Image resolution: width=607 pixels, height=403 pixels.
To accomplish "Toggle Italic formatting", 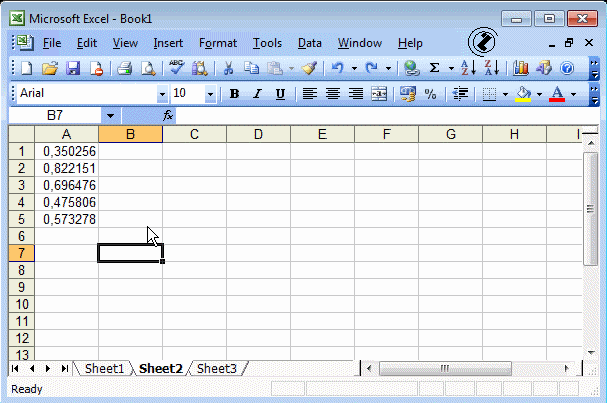I will click(257, 94).
